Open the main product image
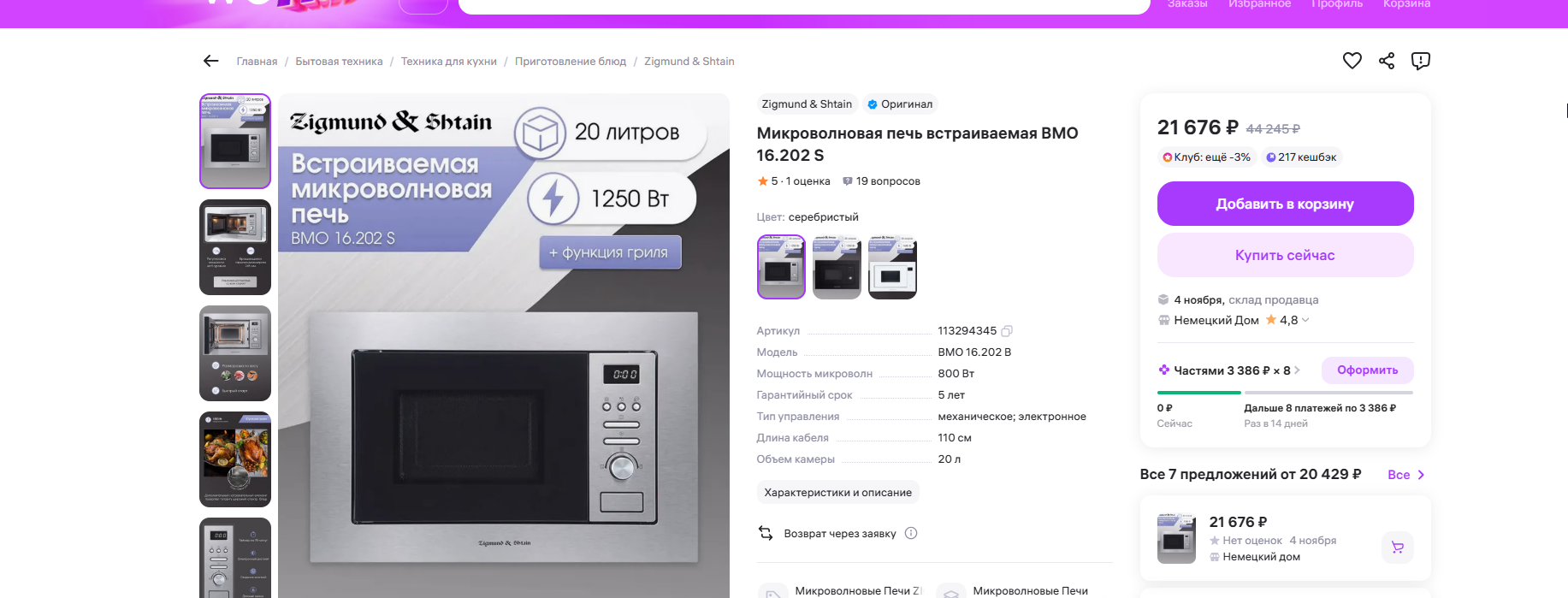This screenshot has height=598, width=1568. [504, 346]
